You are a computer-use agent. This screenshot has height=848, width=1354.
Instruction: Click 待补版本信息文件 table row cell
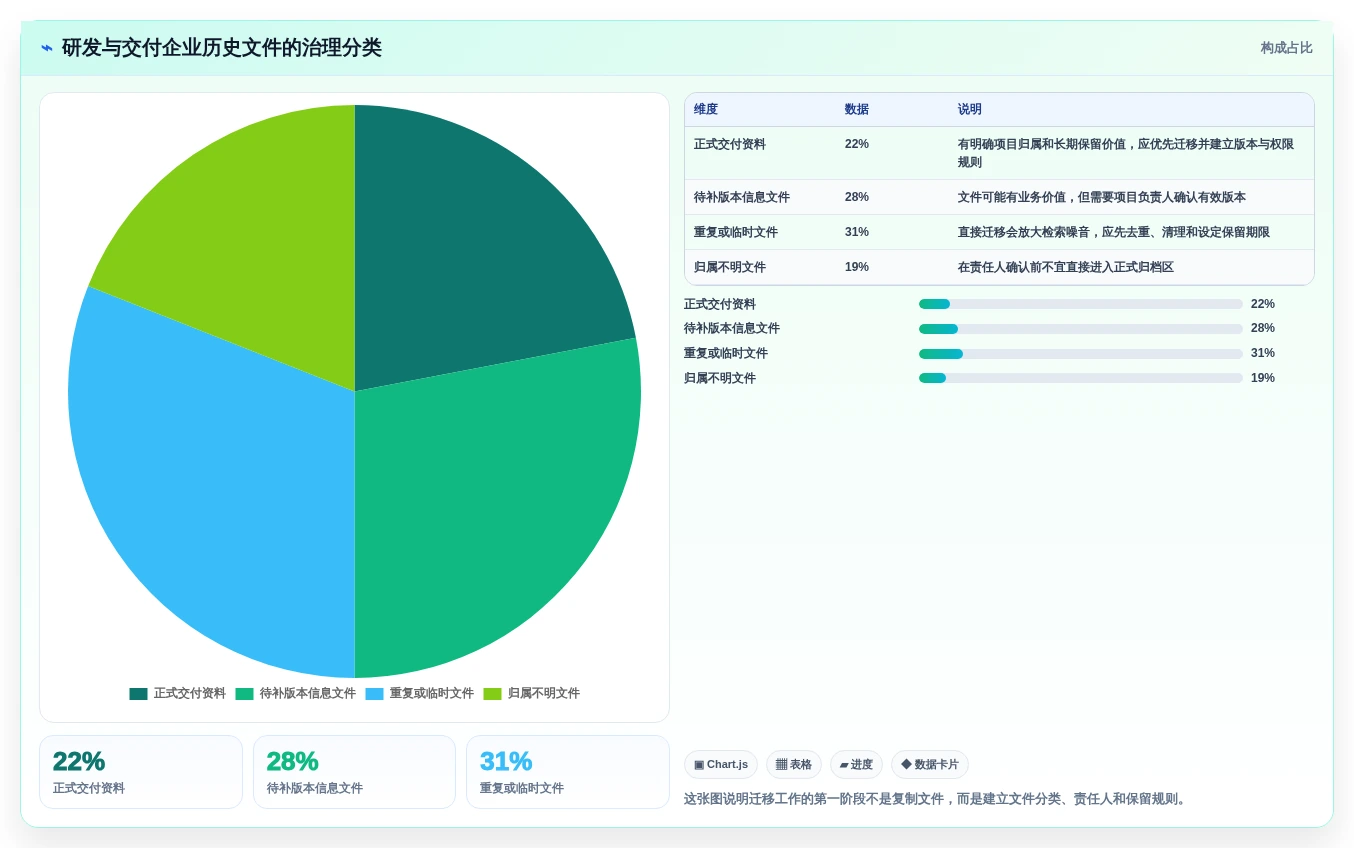click(742, 197)
